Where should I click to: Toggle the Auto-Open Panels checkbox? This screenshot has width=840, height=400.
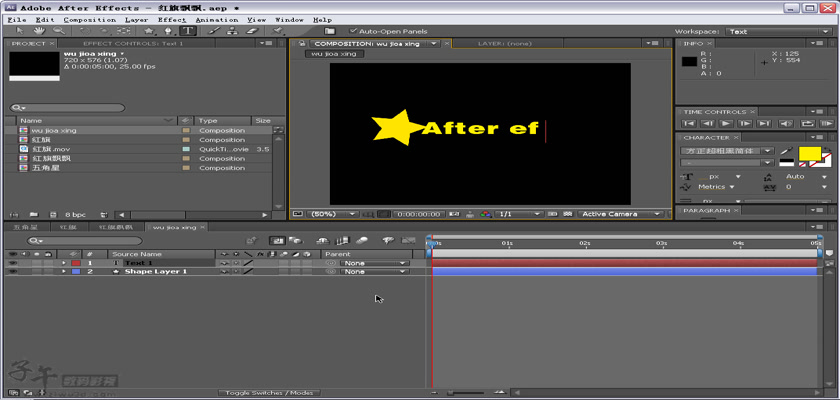click(x=352, y=32)
